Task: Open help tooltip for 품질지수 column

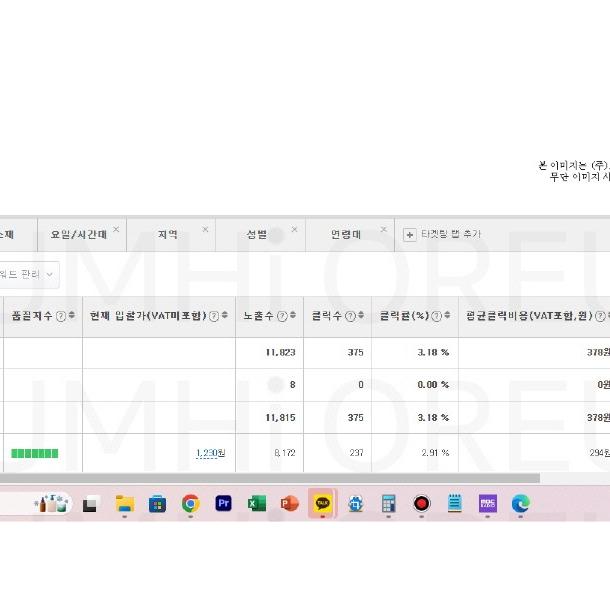Action: coord(61,316)
